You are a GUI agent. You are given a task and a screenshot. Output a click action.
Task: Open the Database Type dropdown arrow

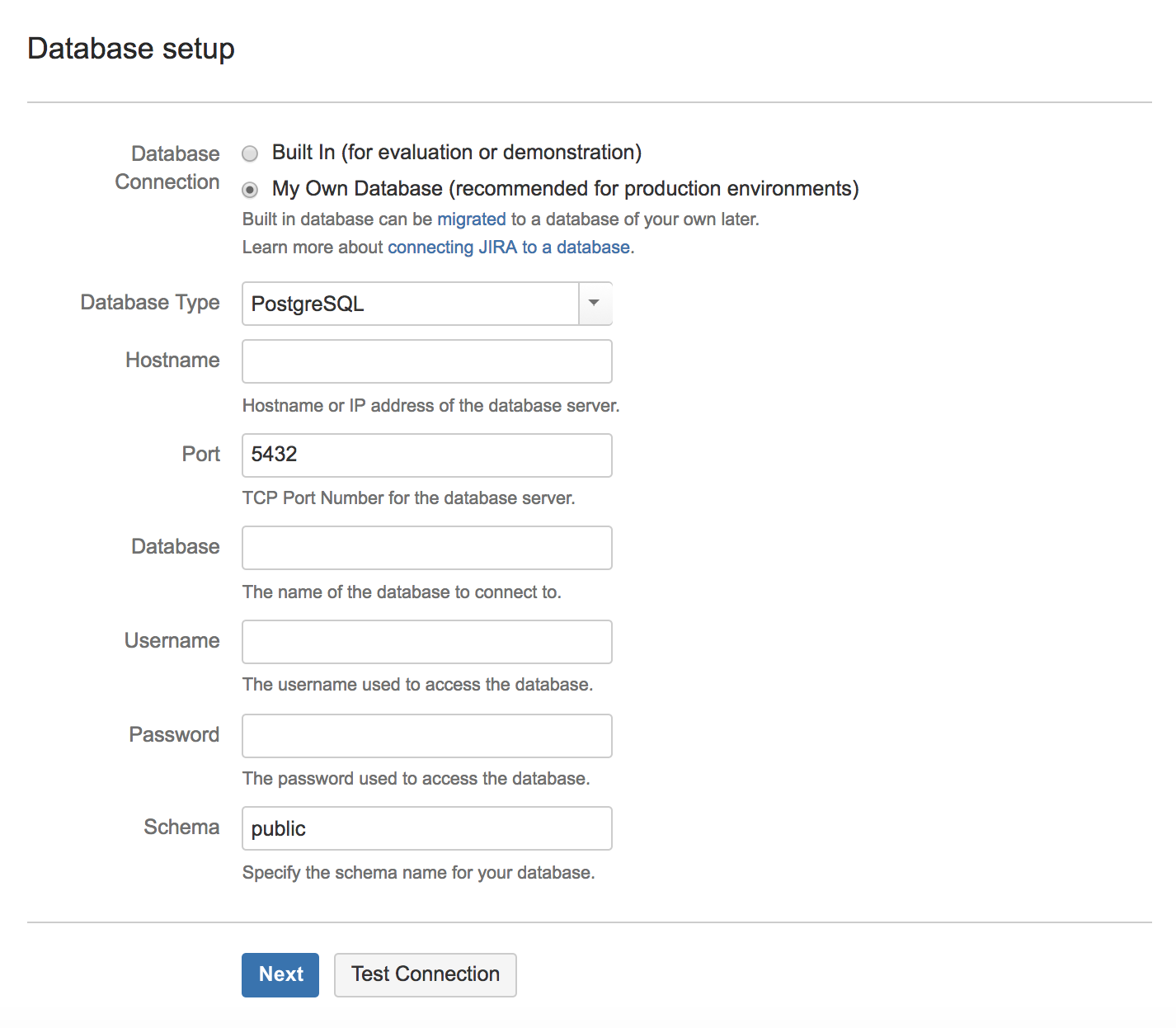(595, 304)
